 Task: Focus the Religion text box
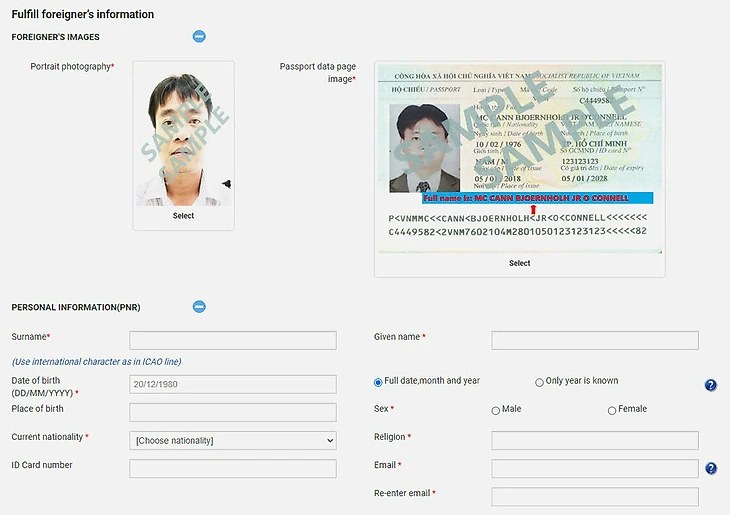point(594,440)
